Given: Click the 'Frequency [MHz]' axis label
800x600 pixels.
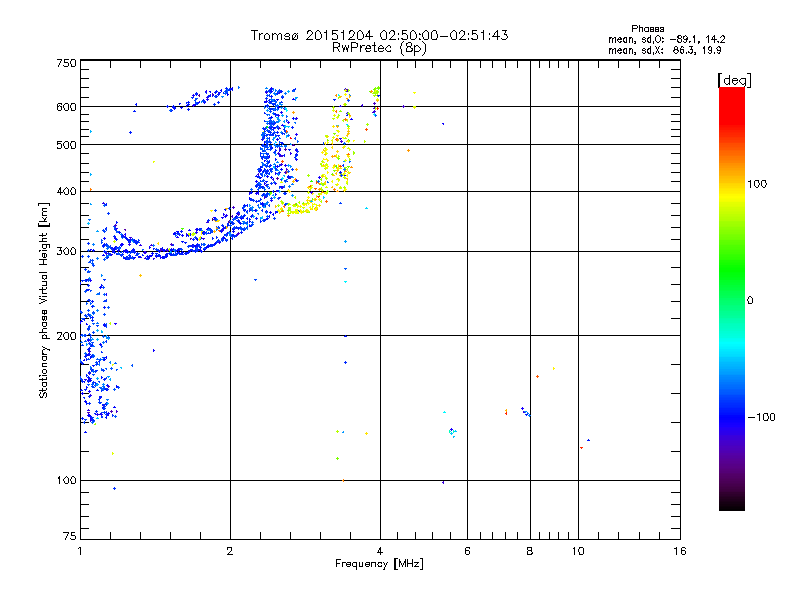Looking at the screenshot, I should pos(379,564).
